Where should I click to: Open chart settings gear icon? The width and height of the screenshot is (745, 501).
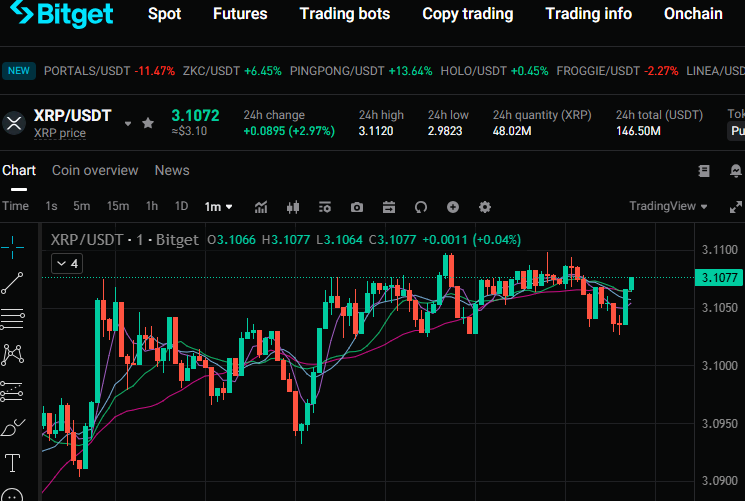(x=485, y=207)
